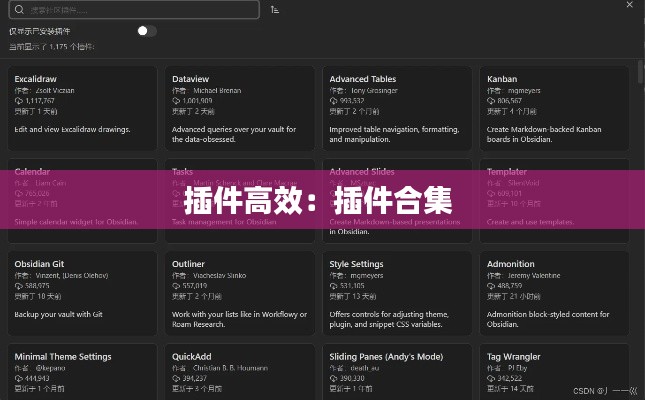Open the Minimal Theme Settings plugin card
The width and height of the screenshot is (645, 400).
click(82, 372)
